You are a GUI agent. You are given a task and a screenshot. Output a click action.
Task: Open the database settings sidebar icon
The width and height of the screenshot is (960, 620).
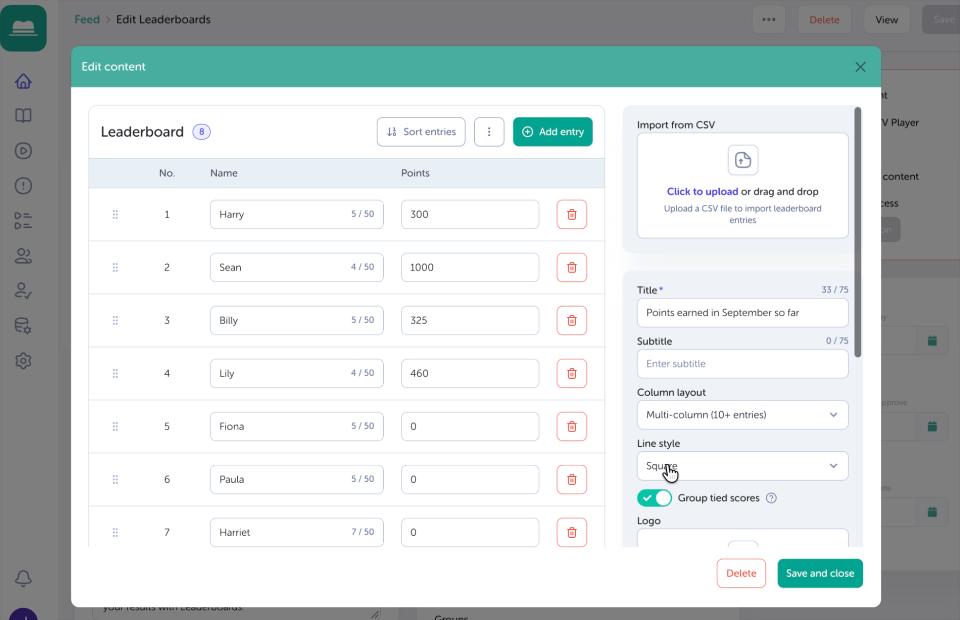(23, 326)
